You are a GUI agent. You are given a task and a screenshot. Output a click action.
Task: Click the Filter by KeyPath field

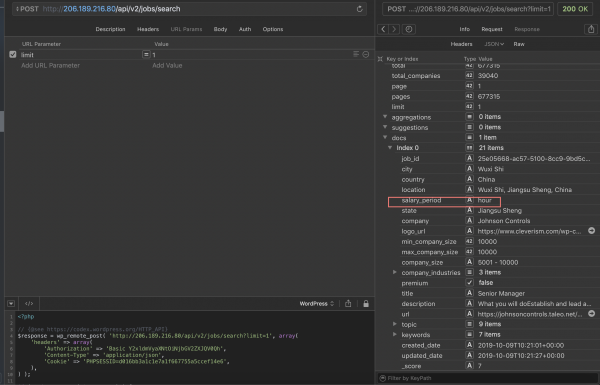pyautogui.click(x=488, y=378)
